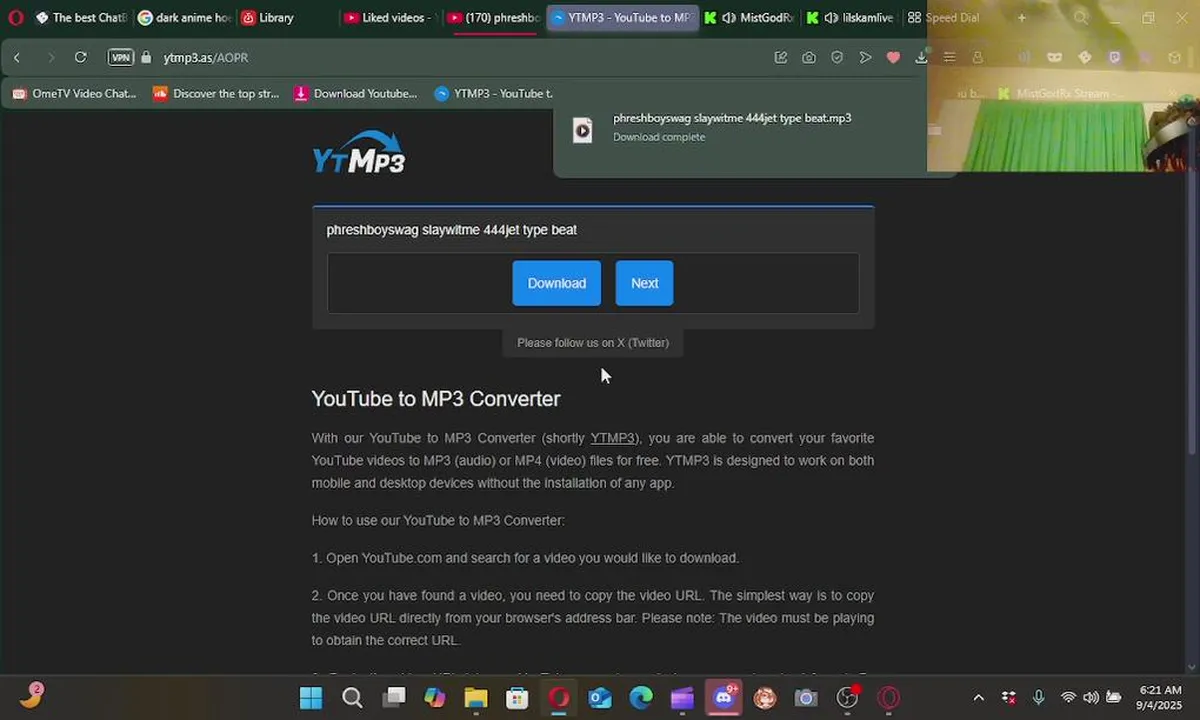Open Discord from the taskbar
This screenshot has width=1200, height=720.
(x=724, y=698)
